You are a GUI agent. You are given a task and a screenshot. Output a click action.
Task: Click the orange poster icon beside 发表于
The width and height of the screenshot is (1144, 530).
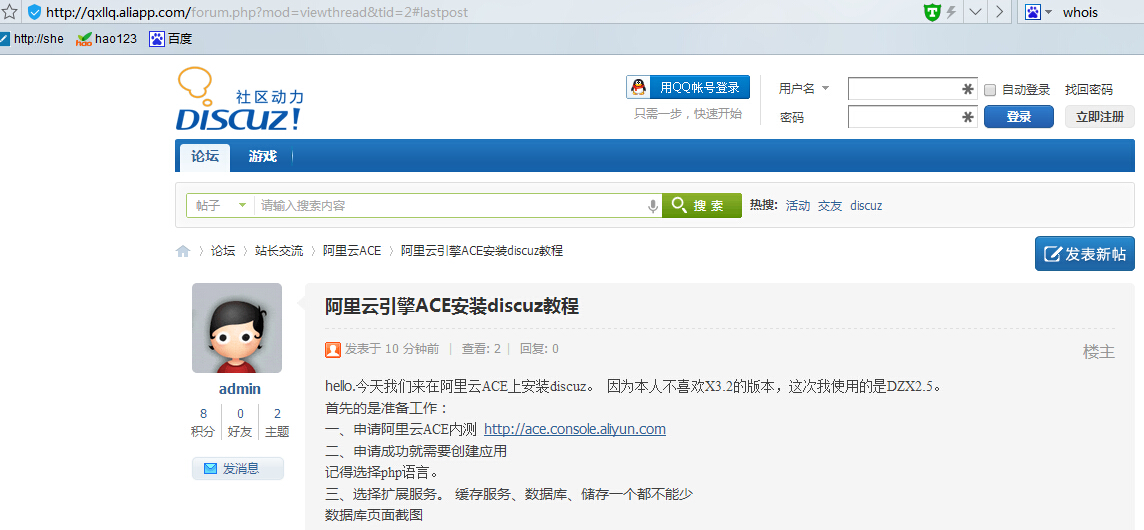point(333,350)
